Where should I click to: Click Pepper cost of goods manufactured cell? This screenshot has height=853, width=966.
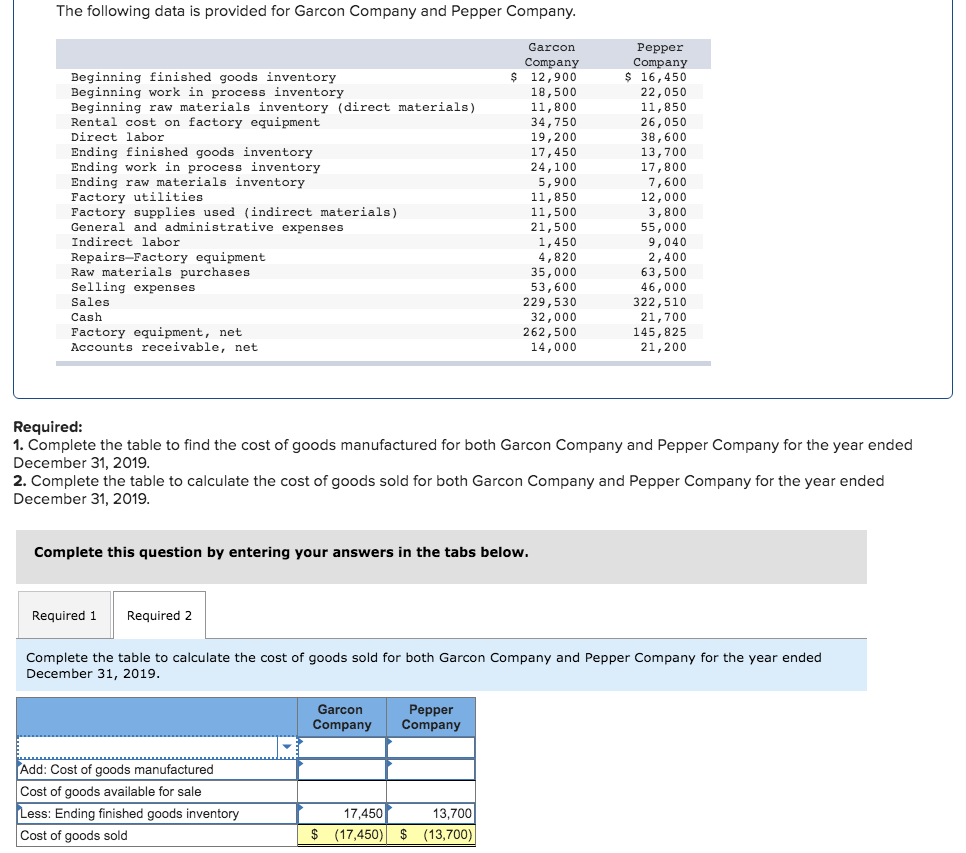coord(431,769)
